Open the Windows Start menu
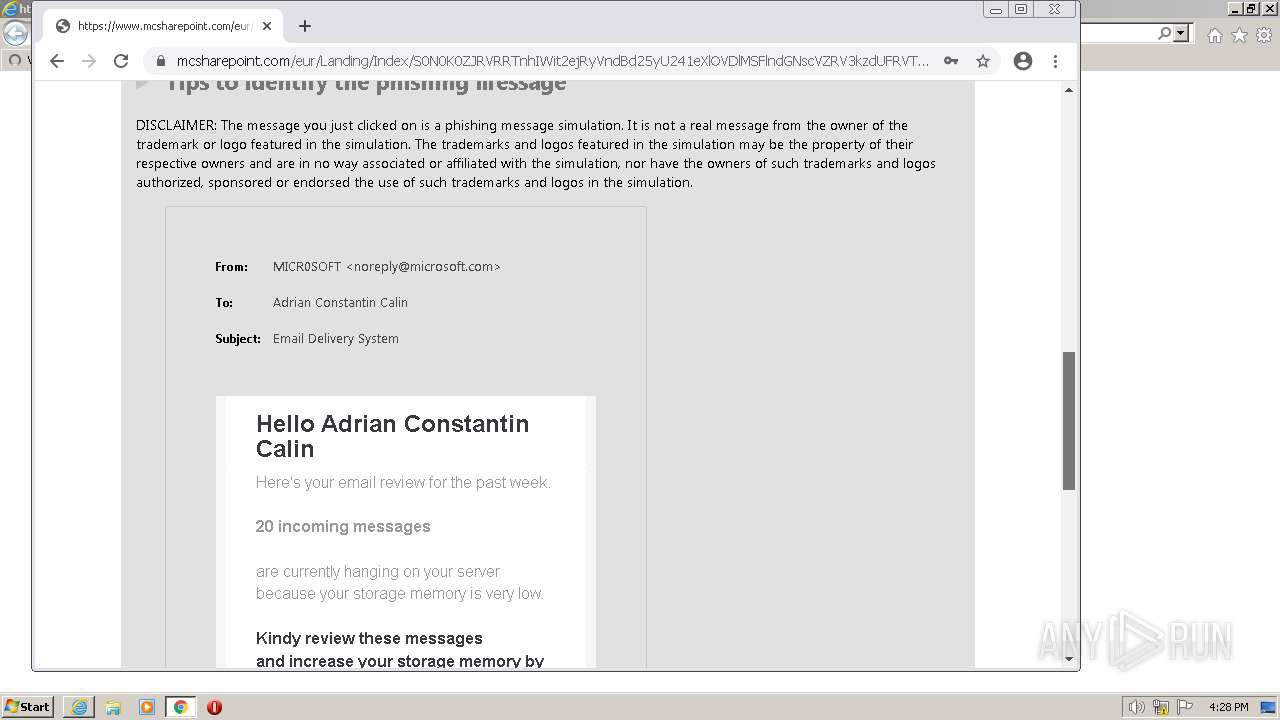 click(27, 707)
